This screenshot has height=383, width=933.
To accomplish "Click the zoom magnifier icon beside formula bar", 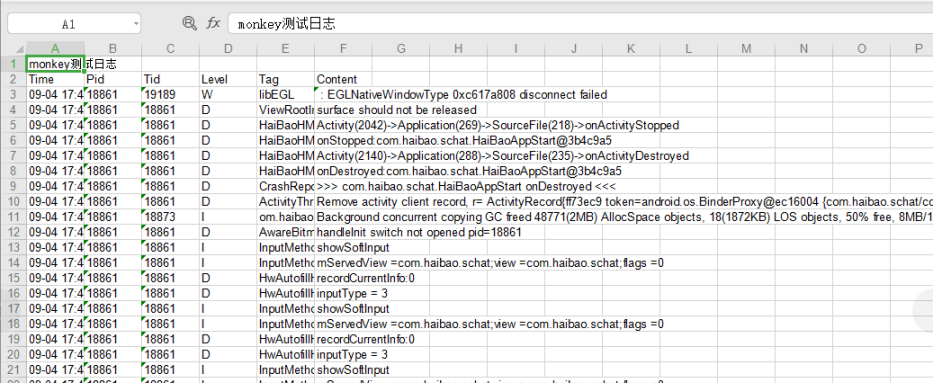I will 189,24.
